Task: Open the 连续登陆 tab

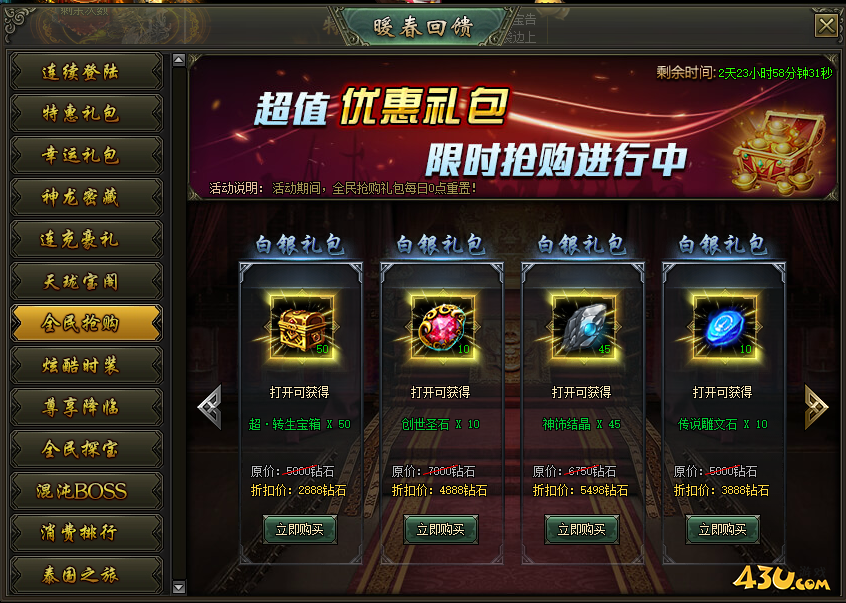Action: pos(86,71)
